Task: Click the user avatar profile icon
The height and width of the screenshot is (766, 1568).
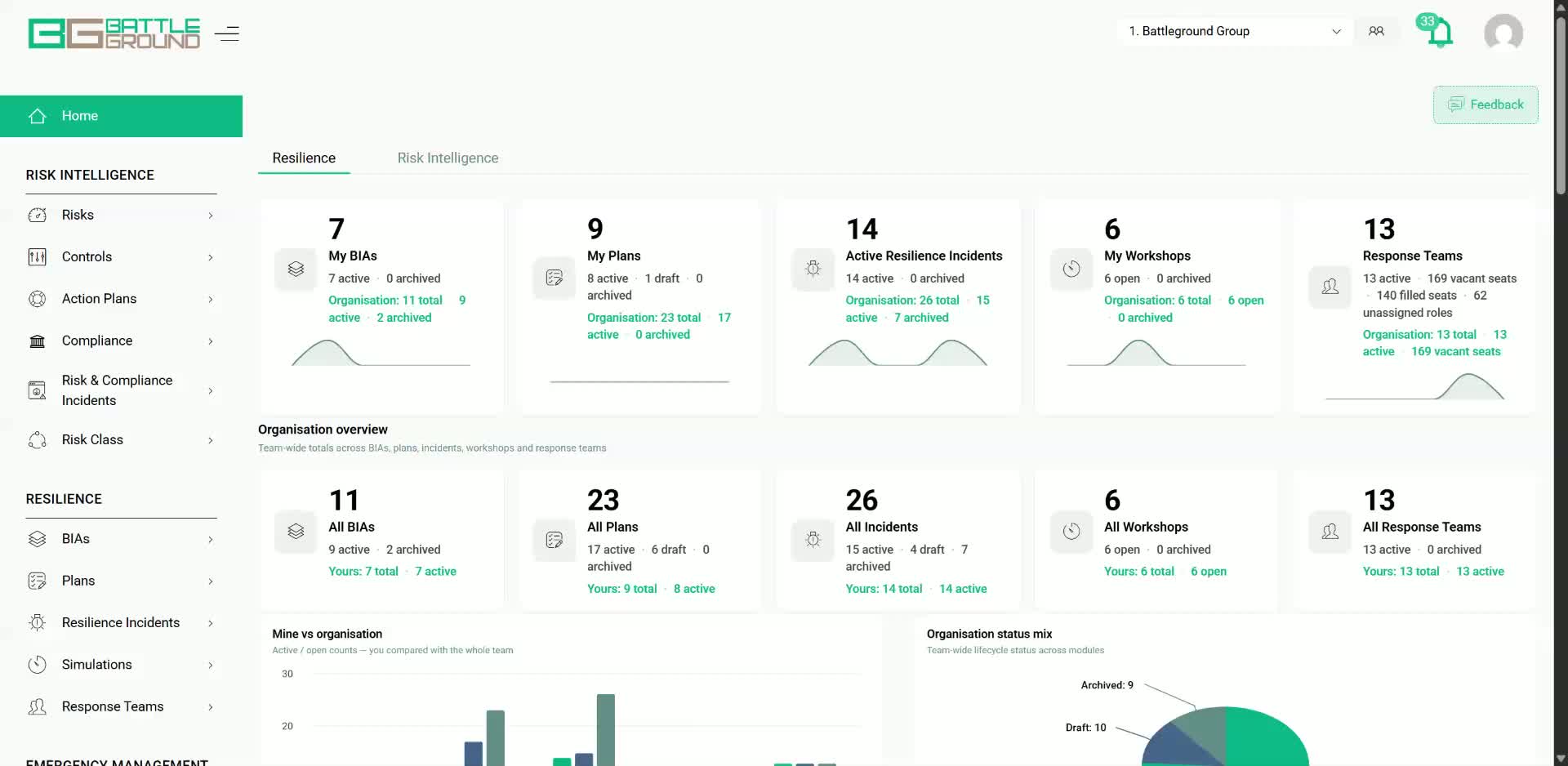Action: [x=1503, y=33]
